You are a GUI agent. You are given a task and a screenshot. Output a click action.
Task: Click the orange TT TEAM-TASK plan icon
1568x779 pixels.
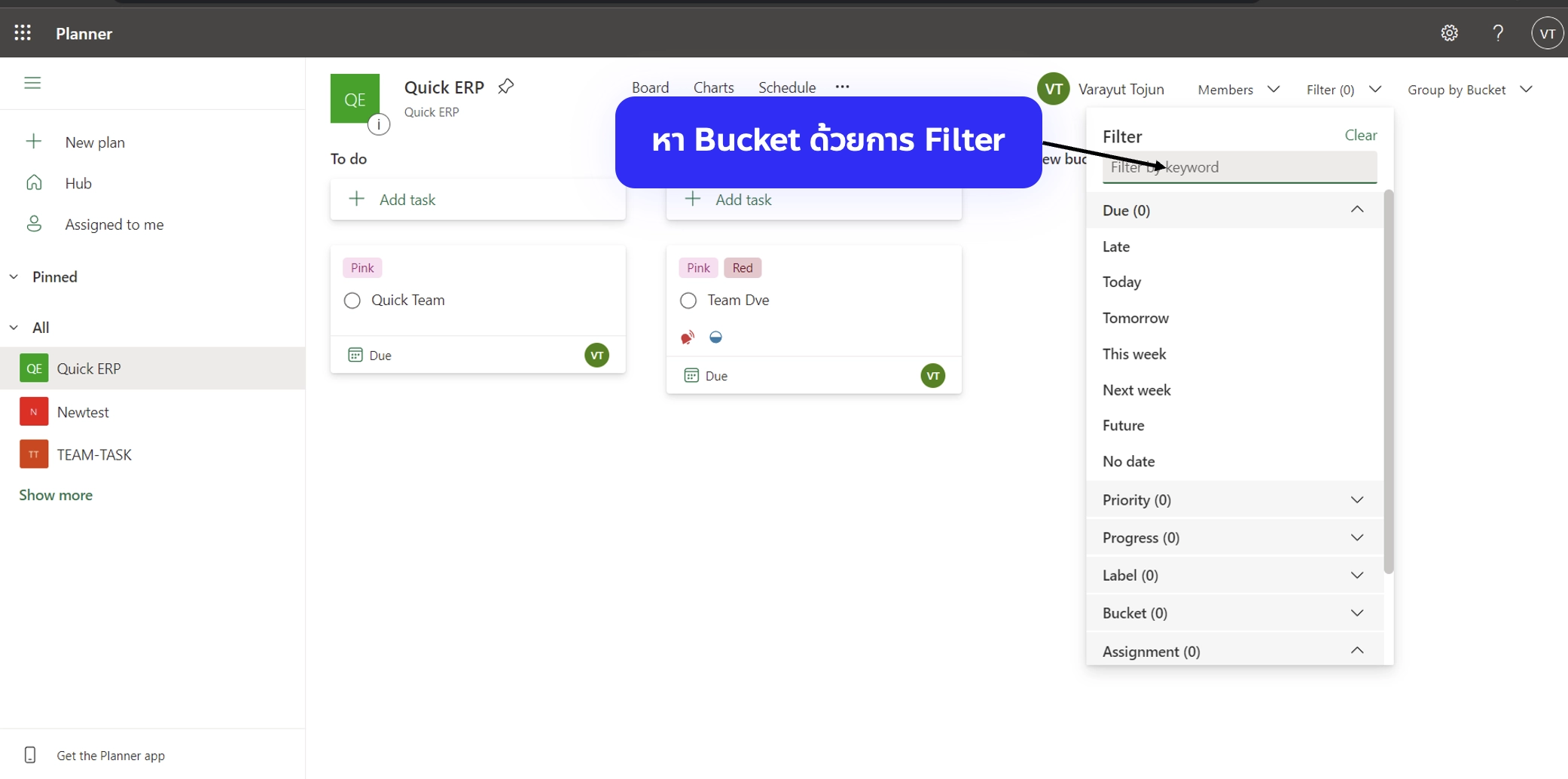34,454
